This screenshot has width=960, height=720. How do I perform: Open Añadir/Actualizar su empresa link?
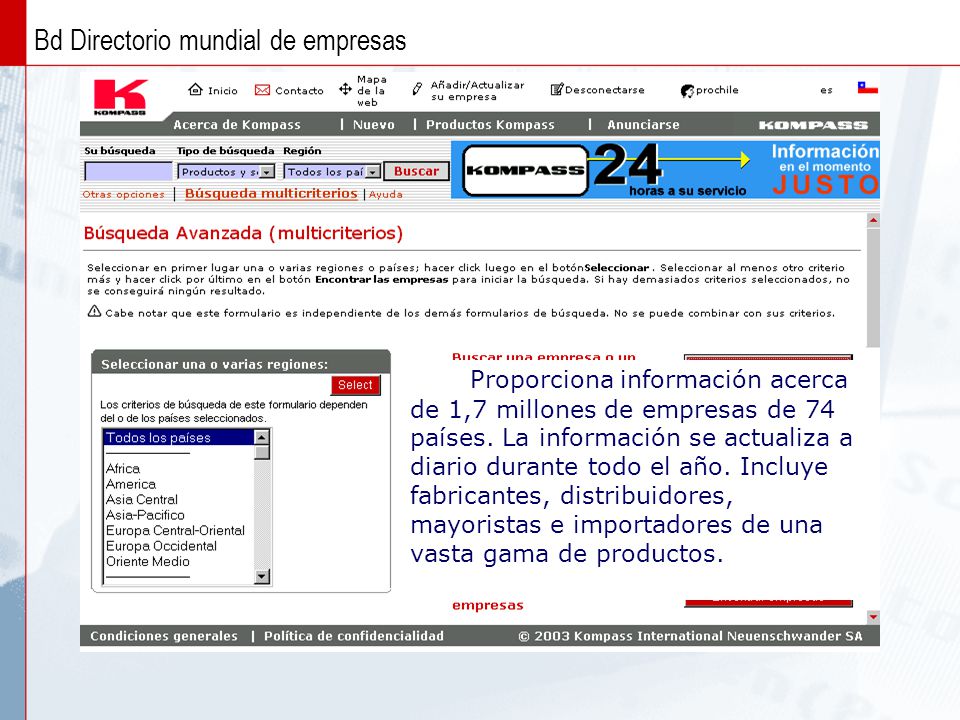pos(478,91)
